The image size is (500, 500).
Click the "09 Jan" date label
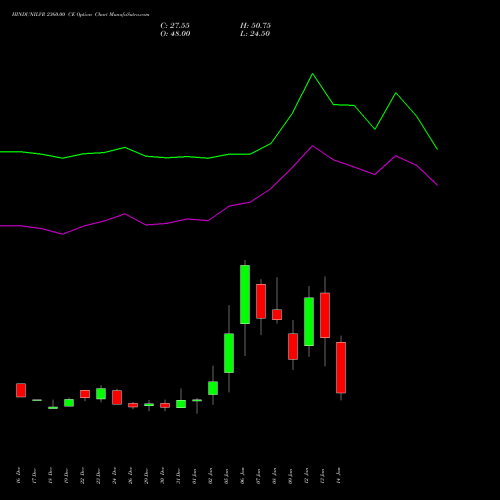pyautogui.click(x=290, y=475)
